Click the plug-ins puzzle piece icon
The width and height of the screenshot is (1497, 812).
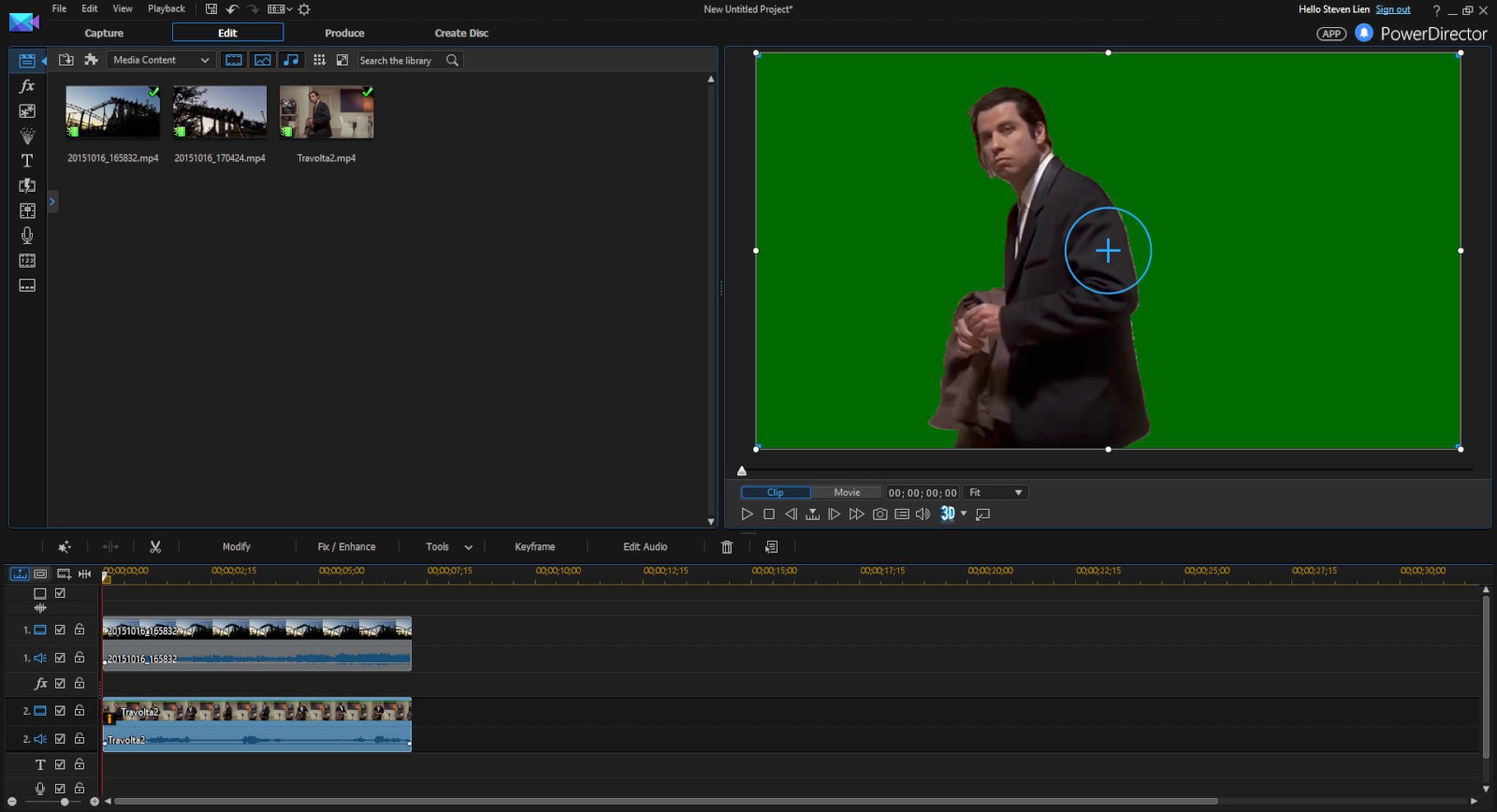coord(91,60)
